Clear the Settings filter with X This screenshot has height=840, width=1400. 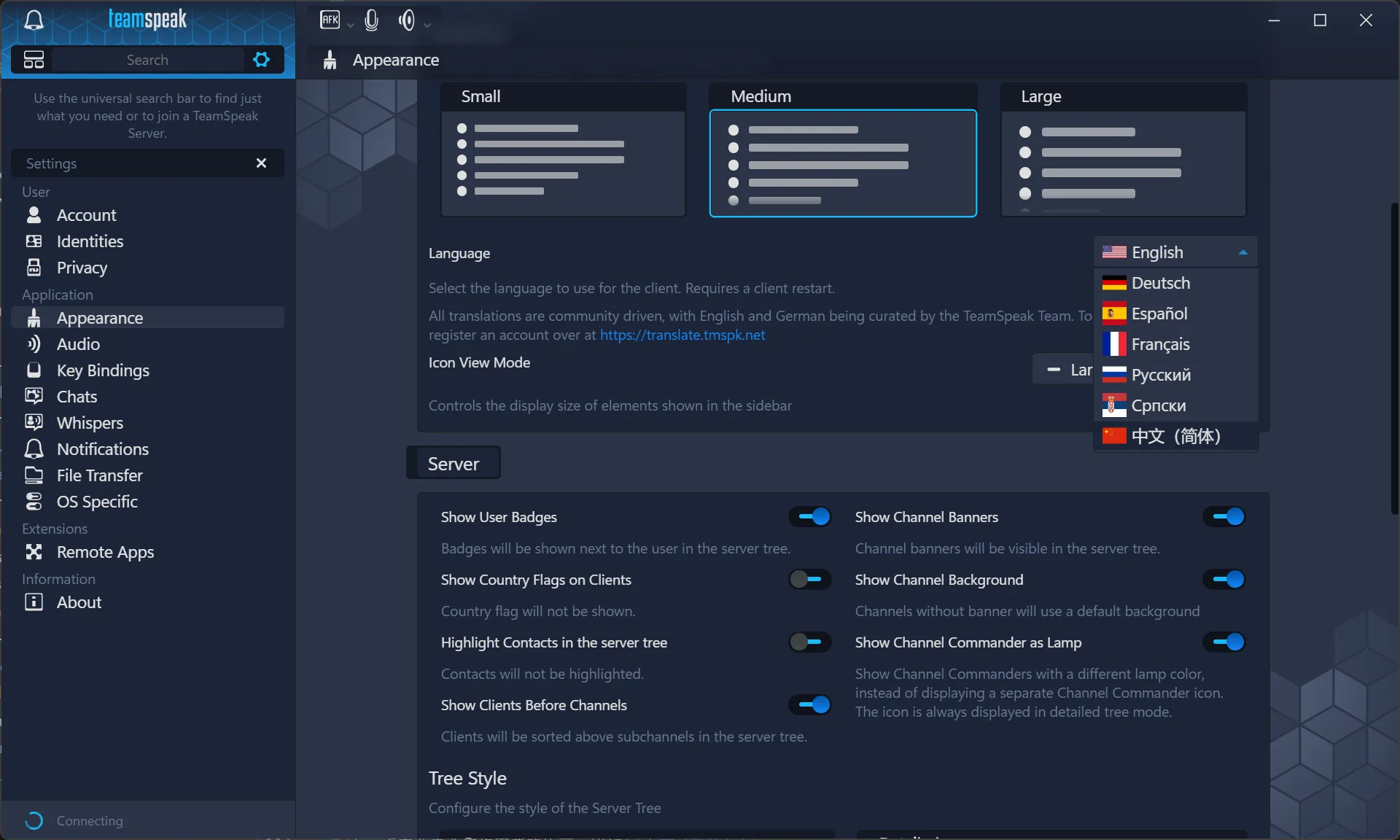(261, 163)
